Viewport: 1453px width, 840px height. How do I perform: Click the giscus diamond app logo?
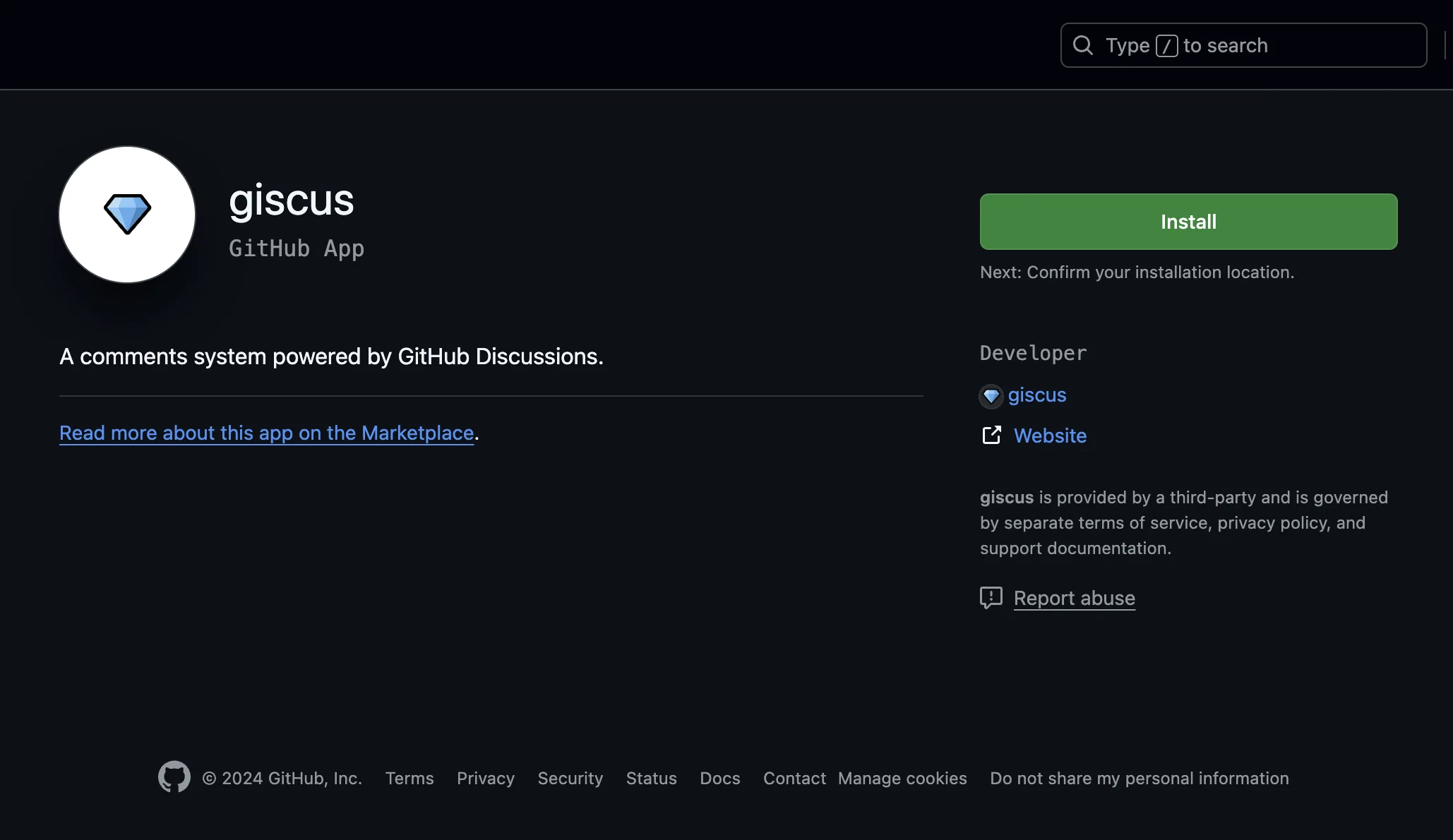coord(127,215)
